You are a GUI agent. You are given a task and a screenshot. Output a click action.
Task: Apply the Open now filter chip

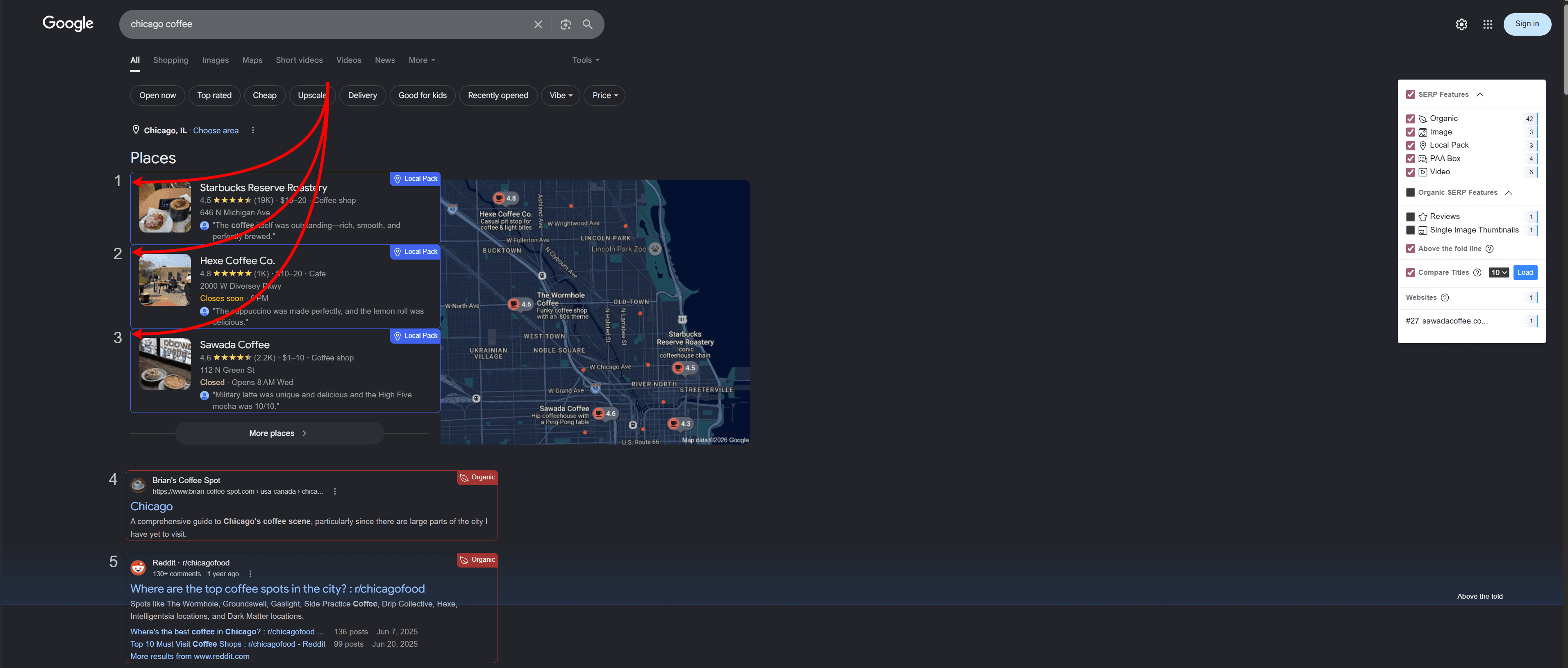(158, 96)
